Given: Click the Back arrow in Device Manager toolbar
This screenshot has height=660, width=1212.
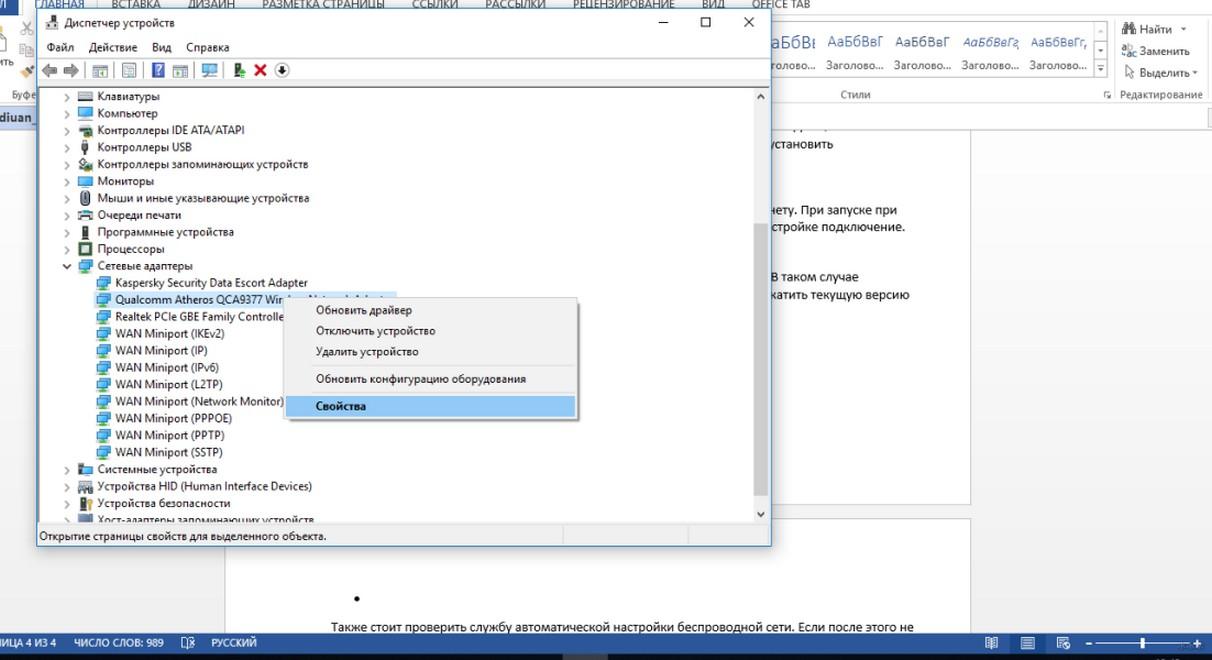Looking at the screenshot, I should point(50,70).
